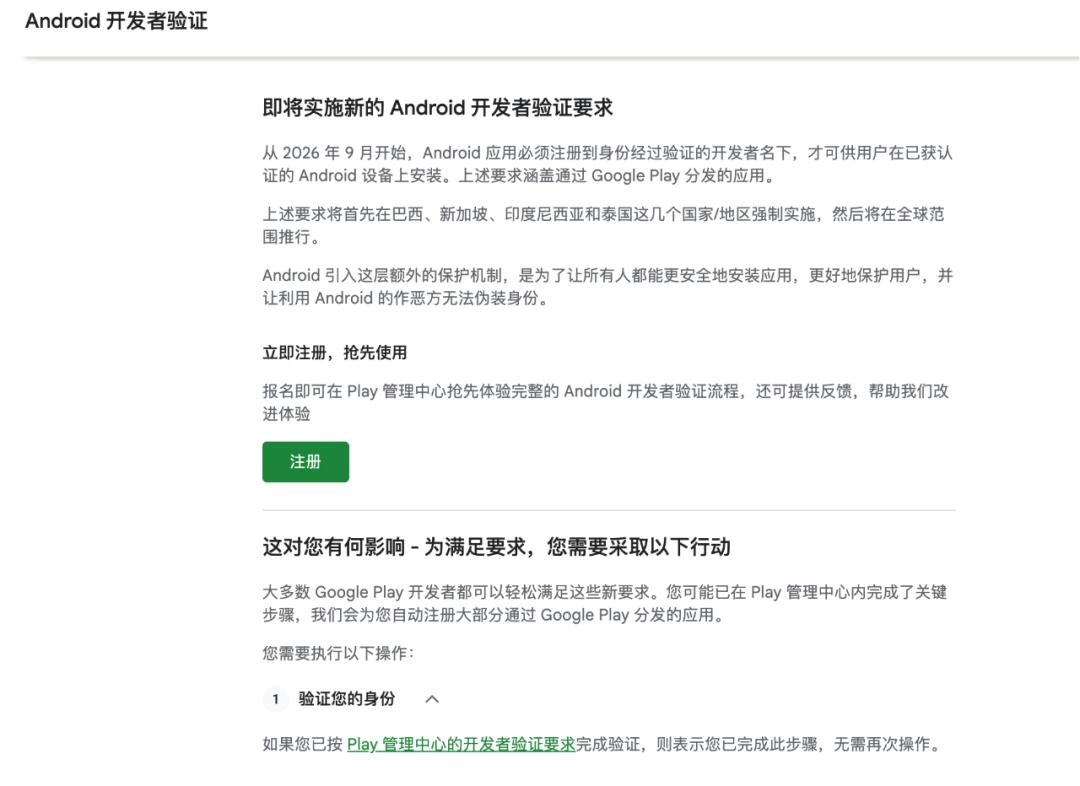
Task: Collapse the 验证您的身份 section chevron
Action: coord(432,699)
